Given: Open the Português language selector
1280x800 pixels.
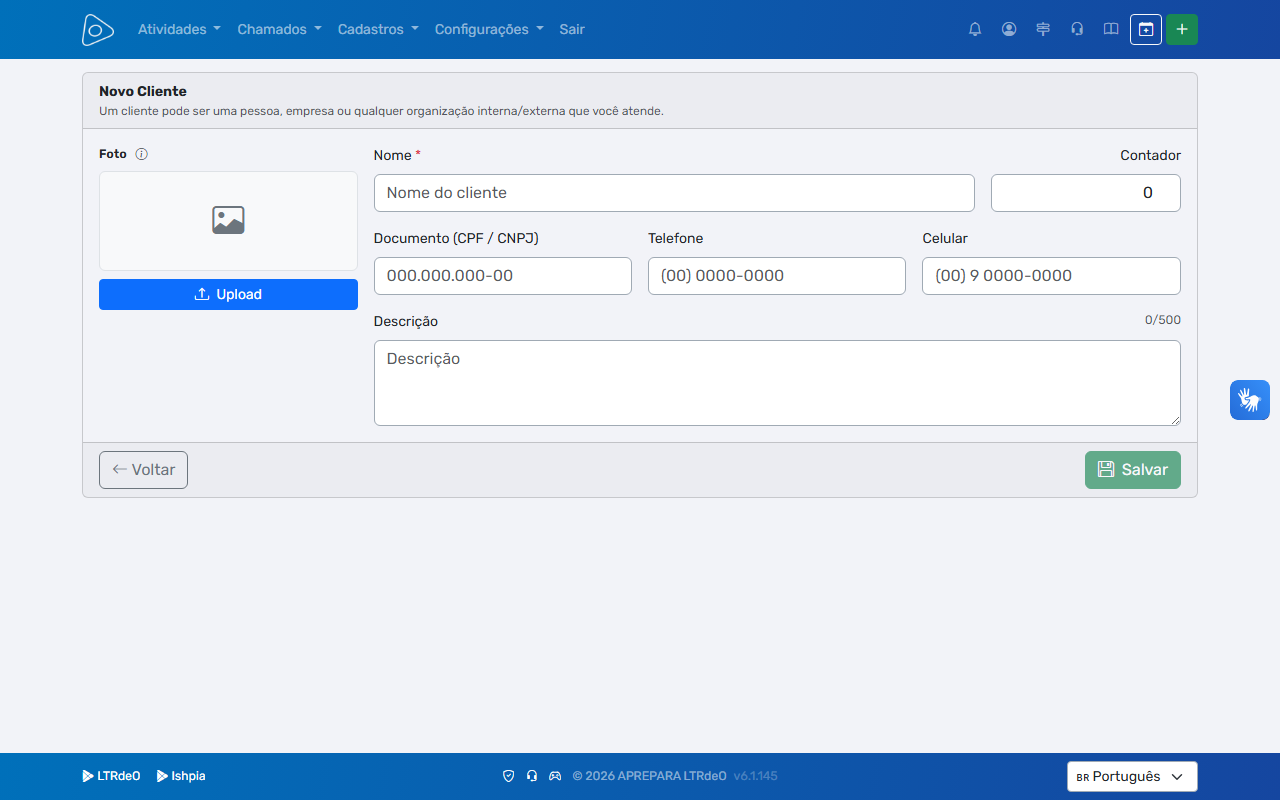Looking at the screenshot, I should coord(1132,776).
